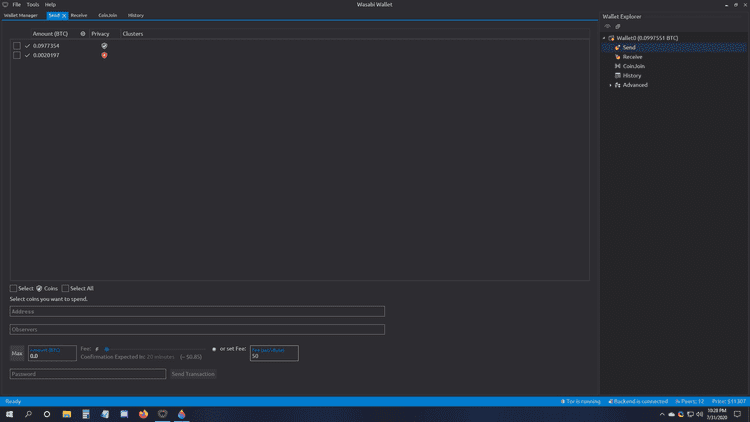The height and width of the screenshot is (422, 750).
Task: Click in the Password field
Action: coord(88,374)
